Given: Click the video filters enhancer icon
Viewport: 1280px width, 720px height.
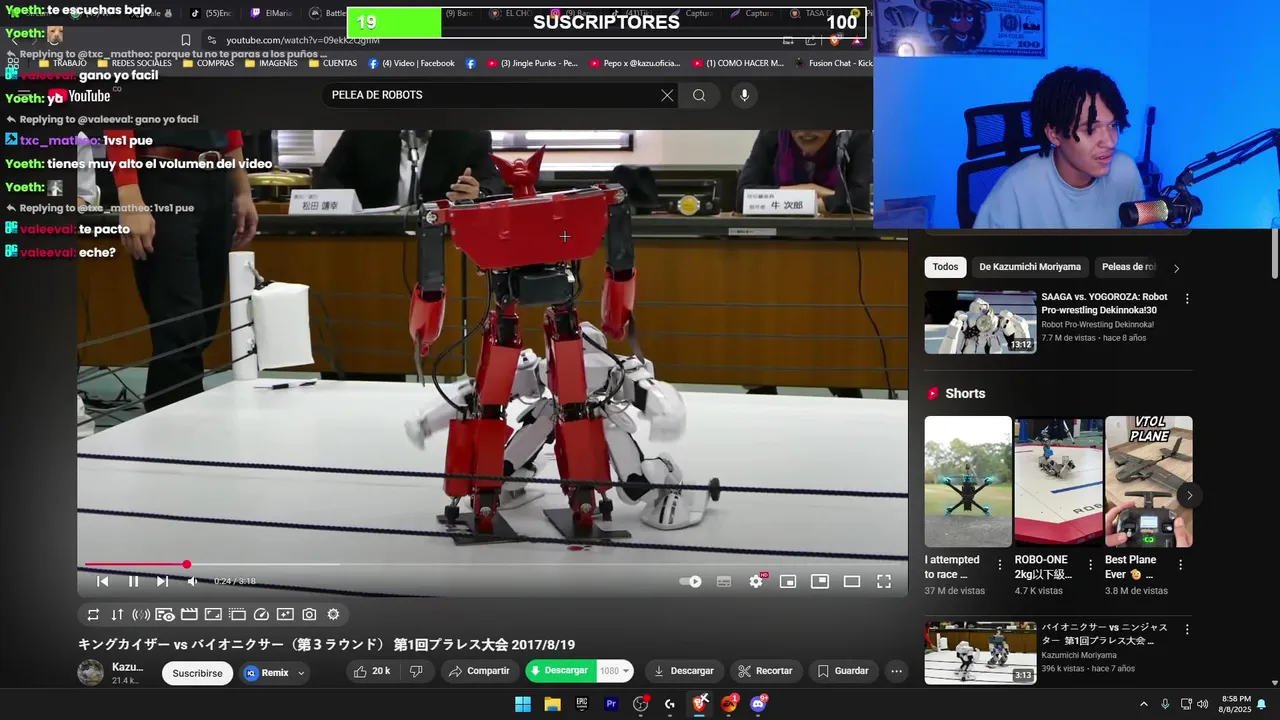Looking at the screenshot, I should click(285, 615).
